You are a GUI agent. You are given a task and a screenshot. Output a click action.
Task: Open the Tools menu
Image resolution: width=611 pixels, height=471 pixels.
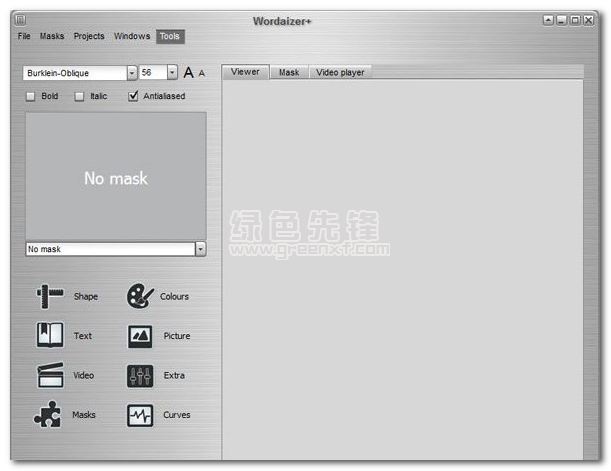click(170, 37)
